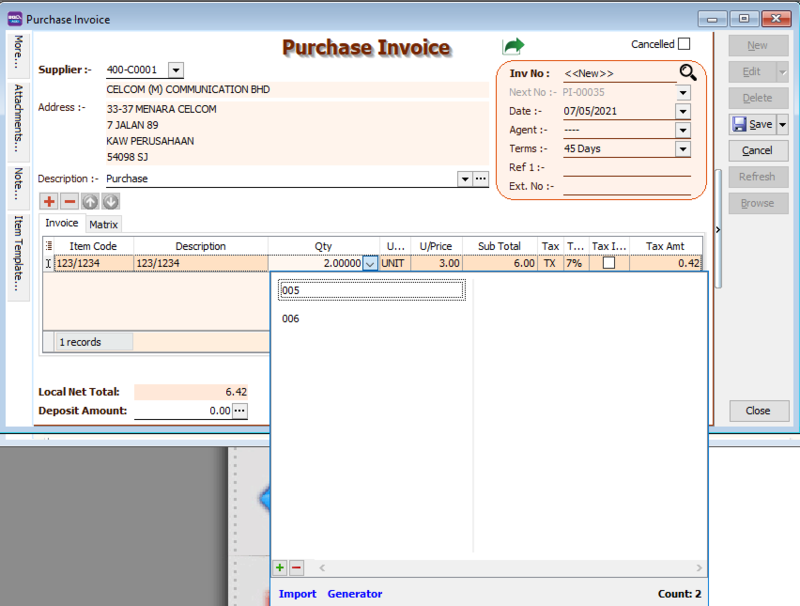Remove the selected invoice line row
Image resolution: width=800 pixels, height=606 pixels.
[x=68, y=201]
